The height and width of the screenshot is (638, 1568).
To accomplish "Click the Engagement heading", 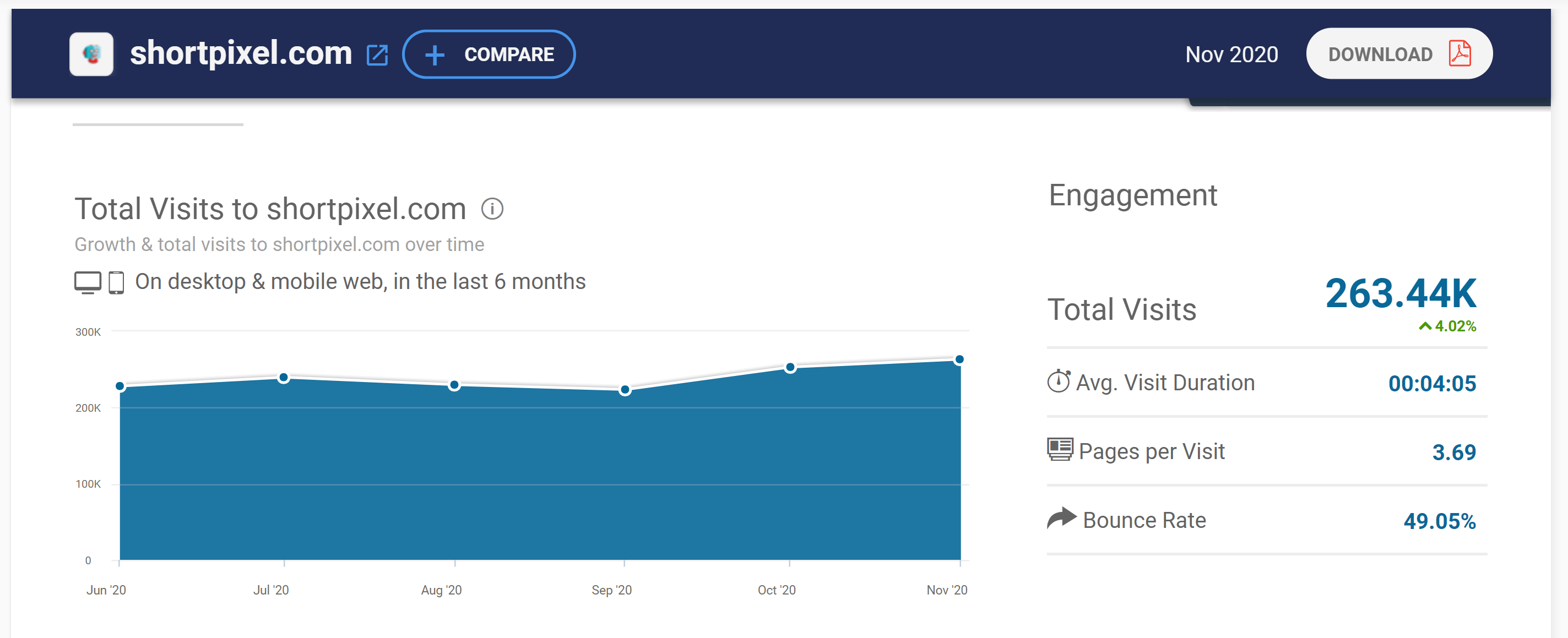I will click(x=1132, y=196).
